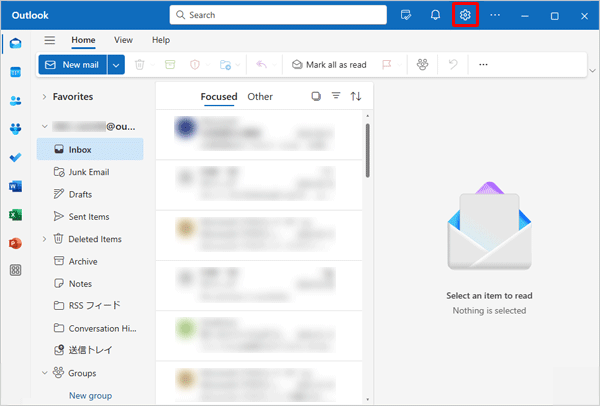This screenshot has width=600, height=406.
Task: Select the Junk Email folder
Action: pos(90,172)
